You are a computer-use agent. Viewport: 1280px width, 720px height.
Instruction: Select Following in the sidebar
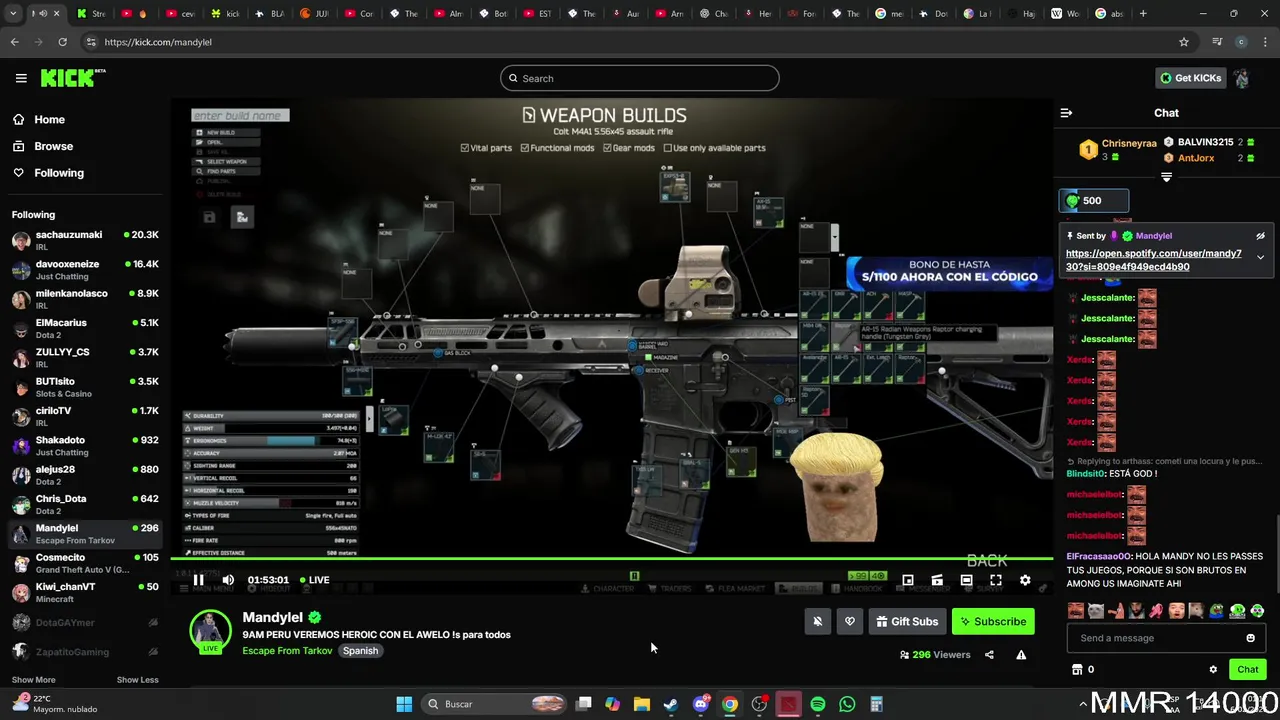tap(59, 173)
